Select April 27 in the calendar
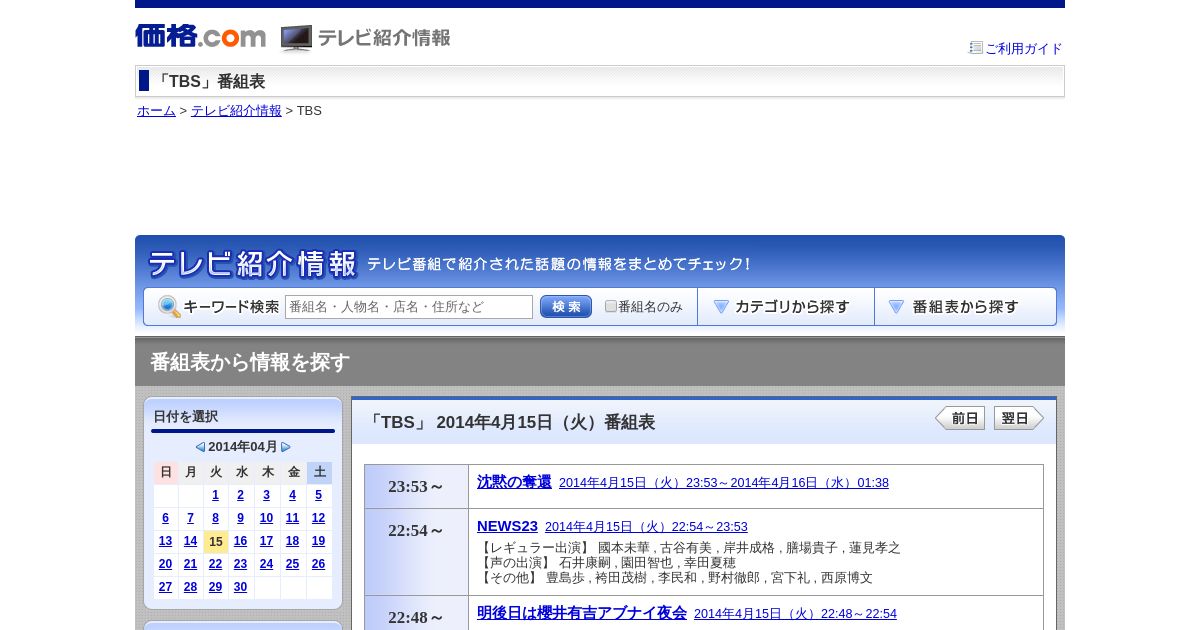Viewport: 1200px width, 630px height. coord(165,587)
